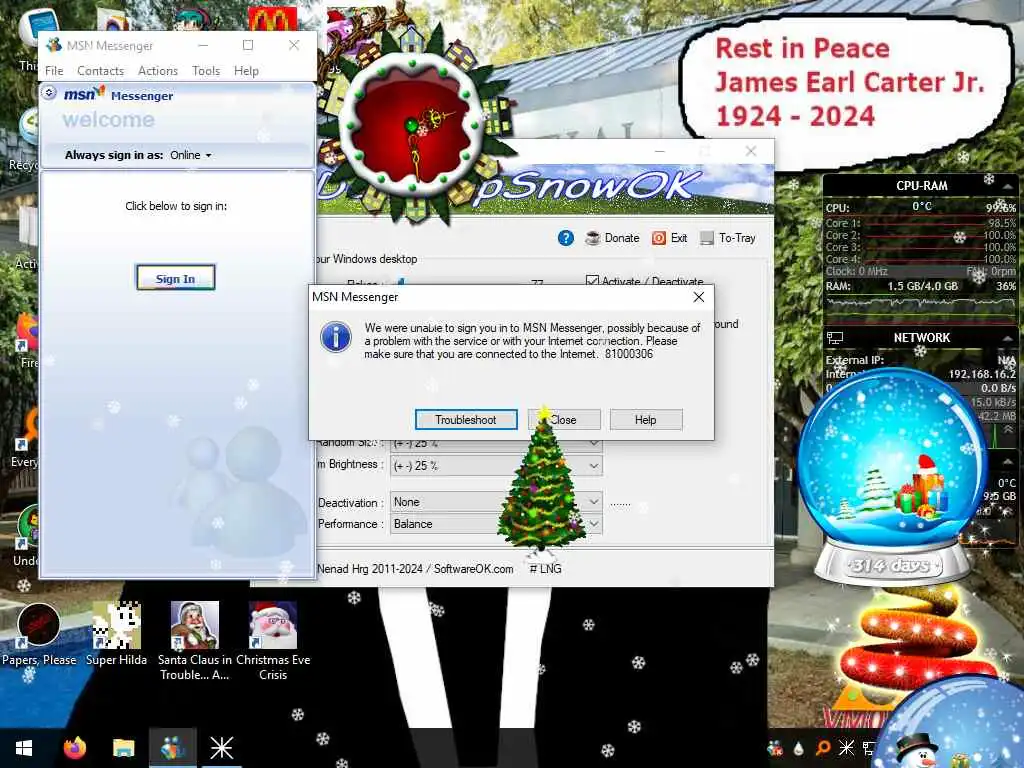
Task: Open the Deactivation 'None' dropdown
Action: [x=496, y=502]
